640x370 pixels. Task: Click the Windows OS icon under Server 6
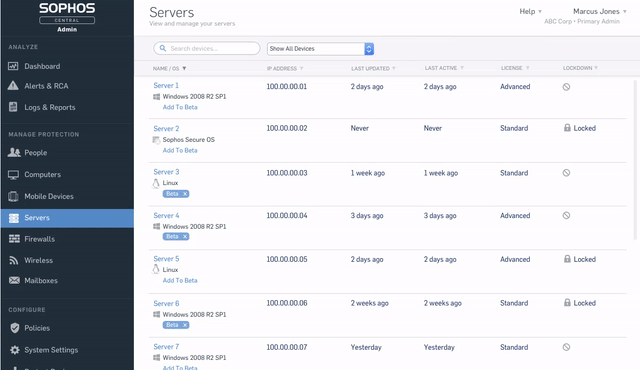click(156, 315)
